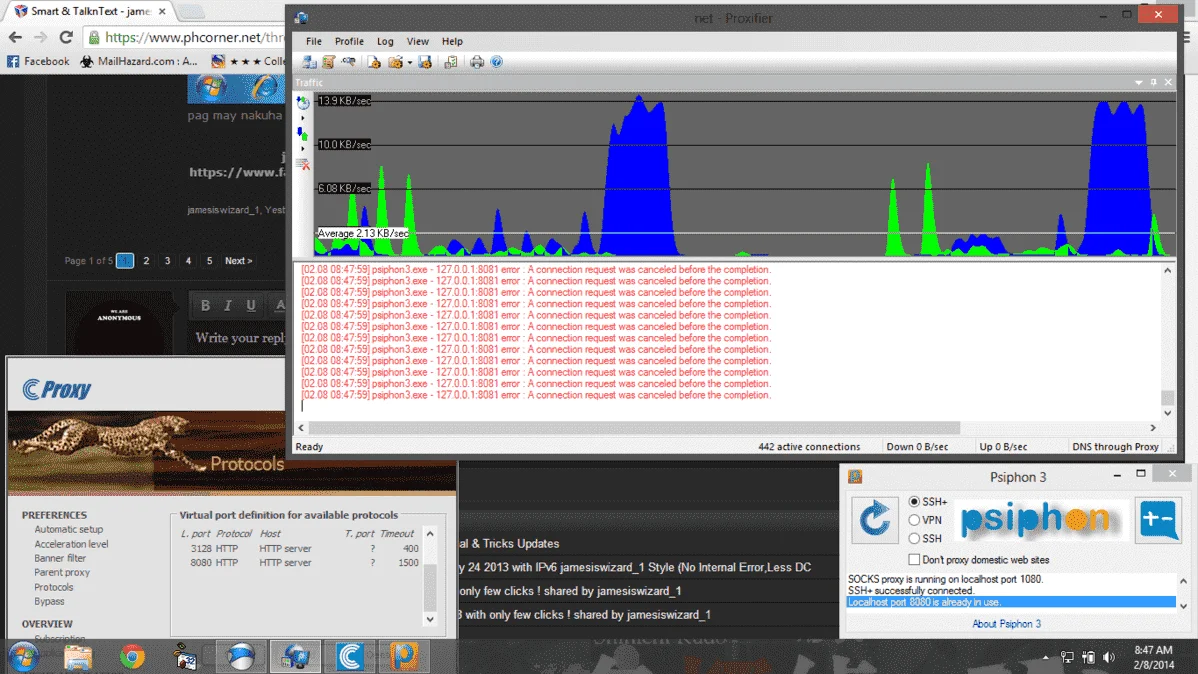Open the Help menu
The width and height of the screenshot is (1198, 674).
coord(452,41)
